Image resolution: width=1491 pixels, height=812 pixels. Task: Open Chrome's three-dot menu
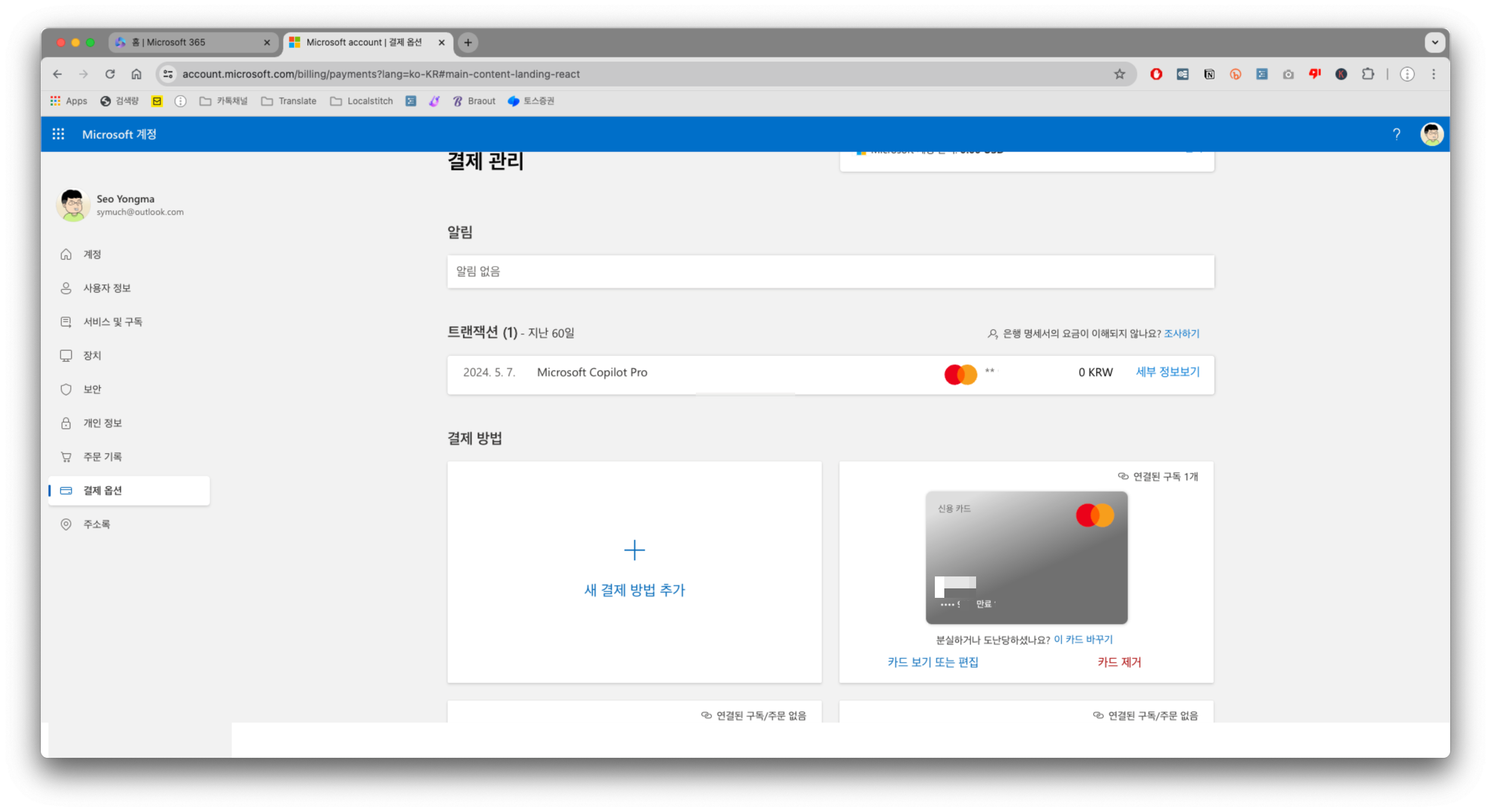click(1434, 74)
